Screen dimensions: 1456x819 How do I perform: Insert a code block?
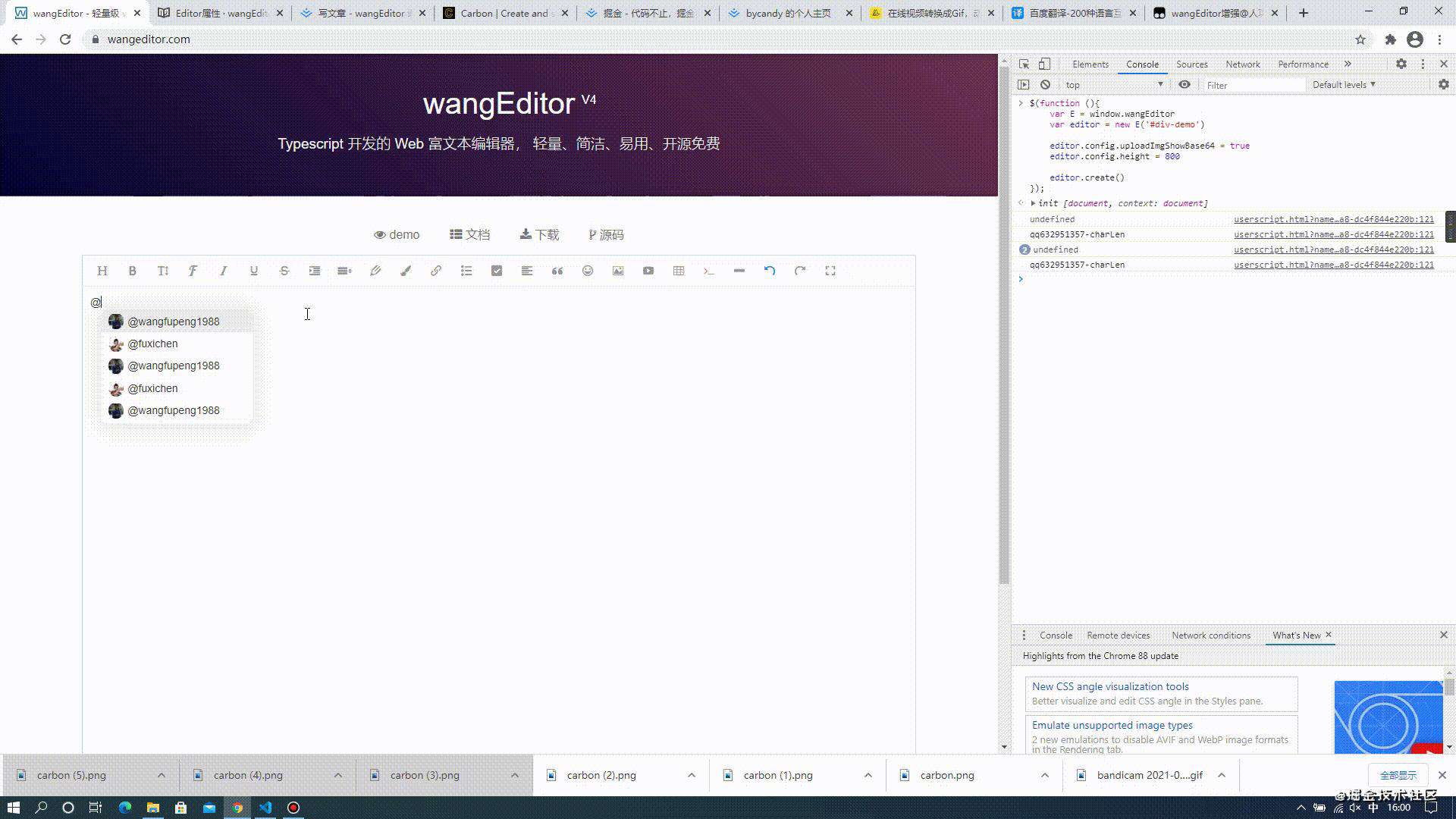pyautogui.click(x=709, y=271)
